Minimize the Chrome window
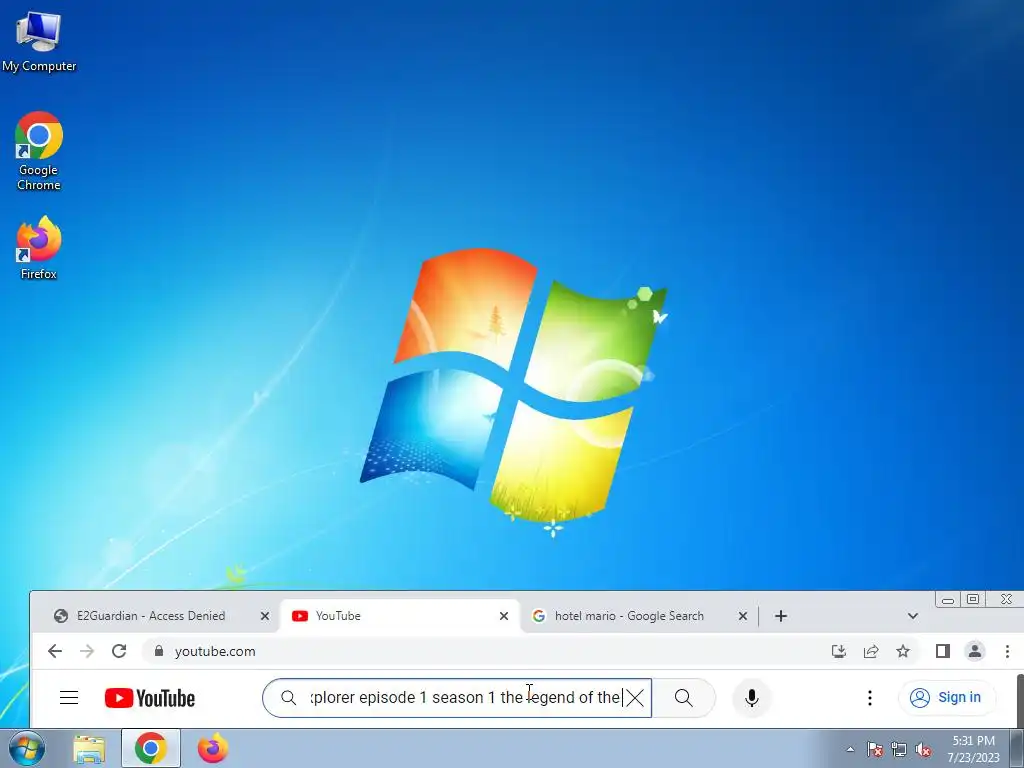Screen dimensions: 1024x768 948,600
